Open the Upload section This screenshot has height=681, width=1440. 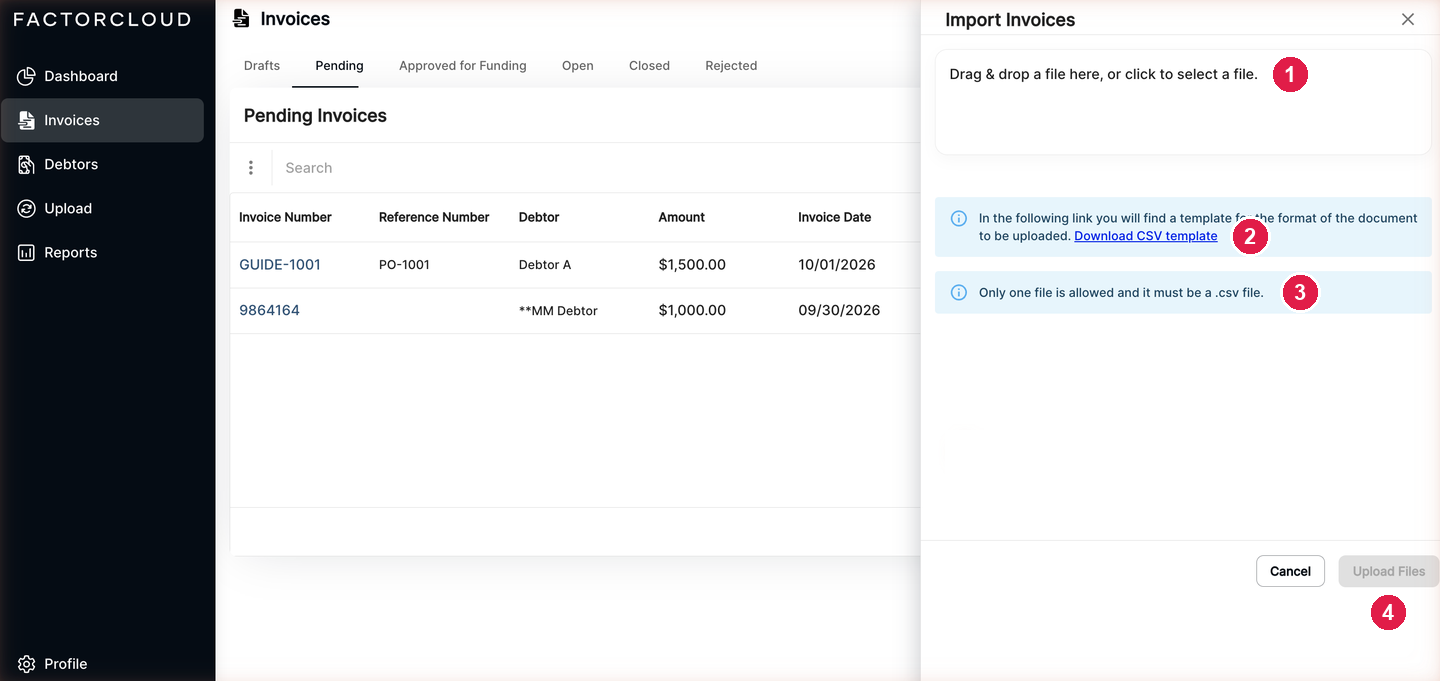[x=103, y=208]
